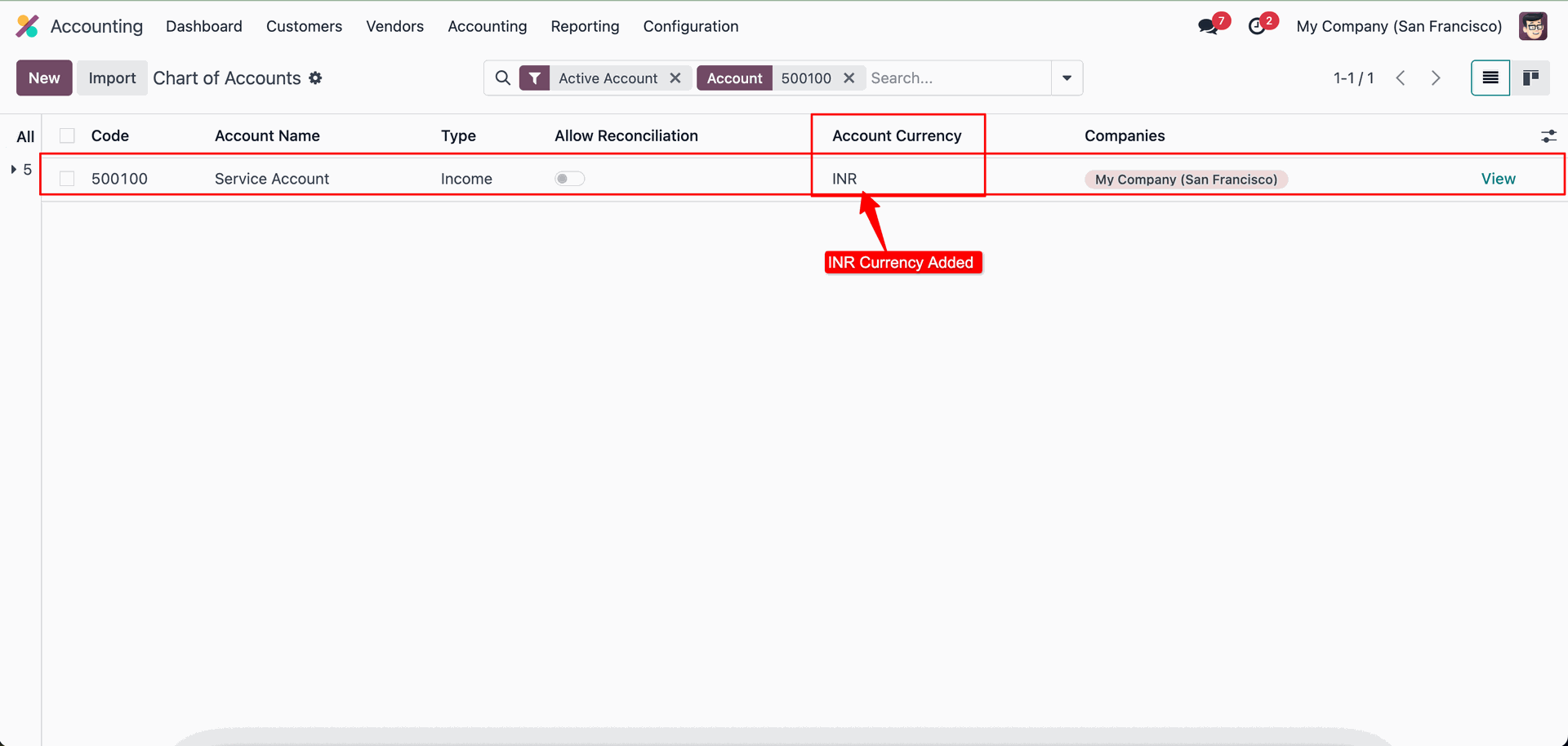Open the Reporting menu
The width and height of the screenshot is (1568, 746).
coord(585,26)
